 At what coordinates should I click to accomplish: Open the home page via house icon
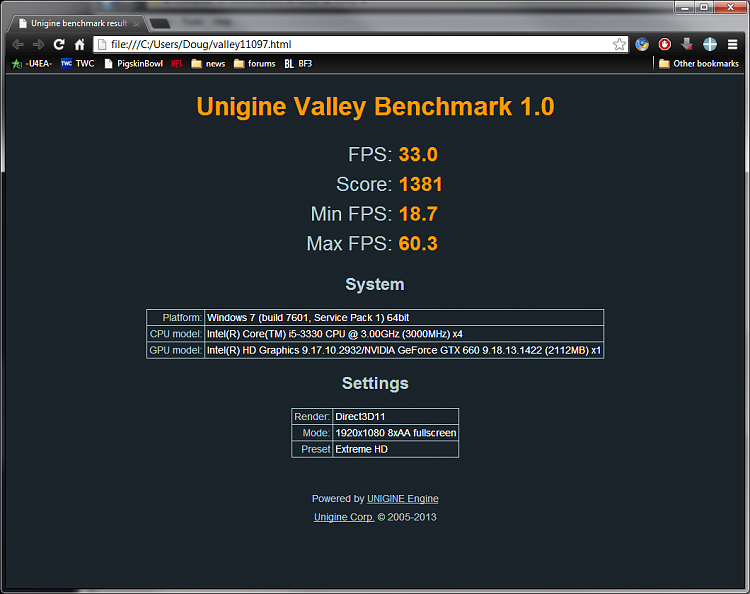pyautogui.click(x=79, y=44)
